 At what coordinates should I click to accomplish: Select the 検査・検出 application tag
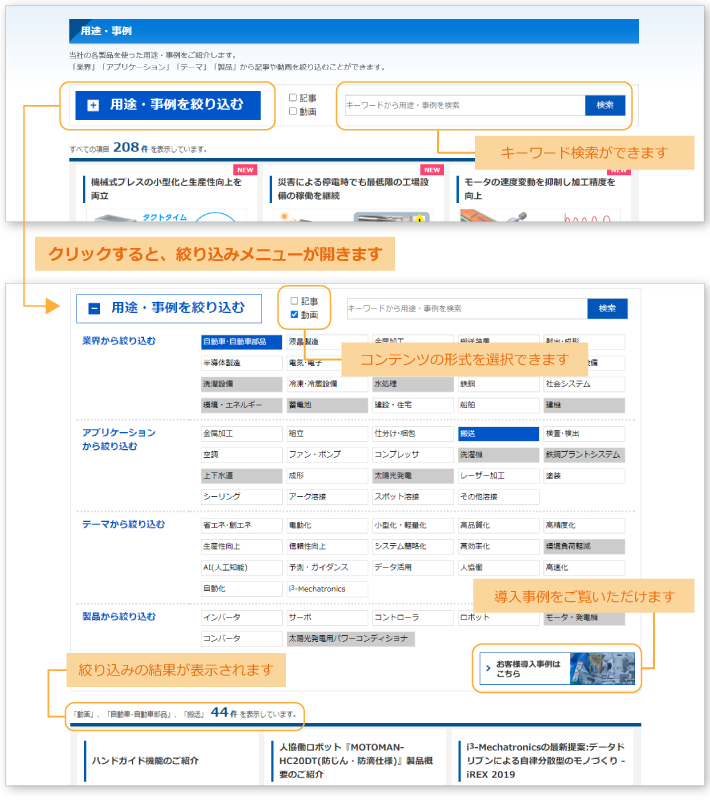(x=584, y=434)
